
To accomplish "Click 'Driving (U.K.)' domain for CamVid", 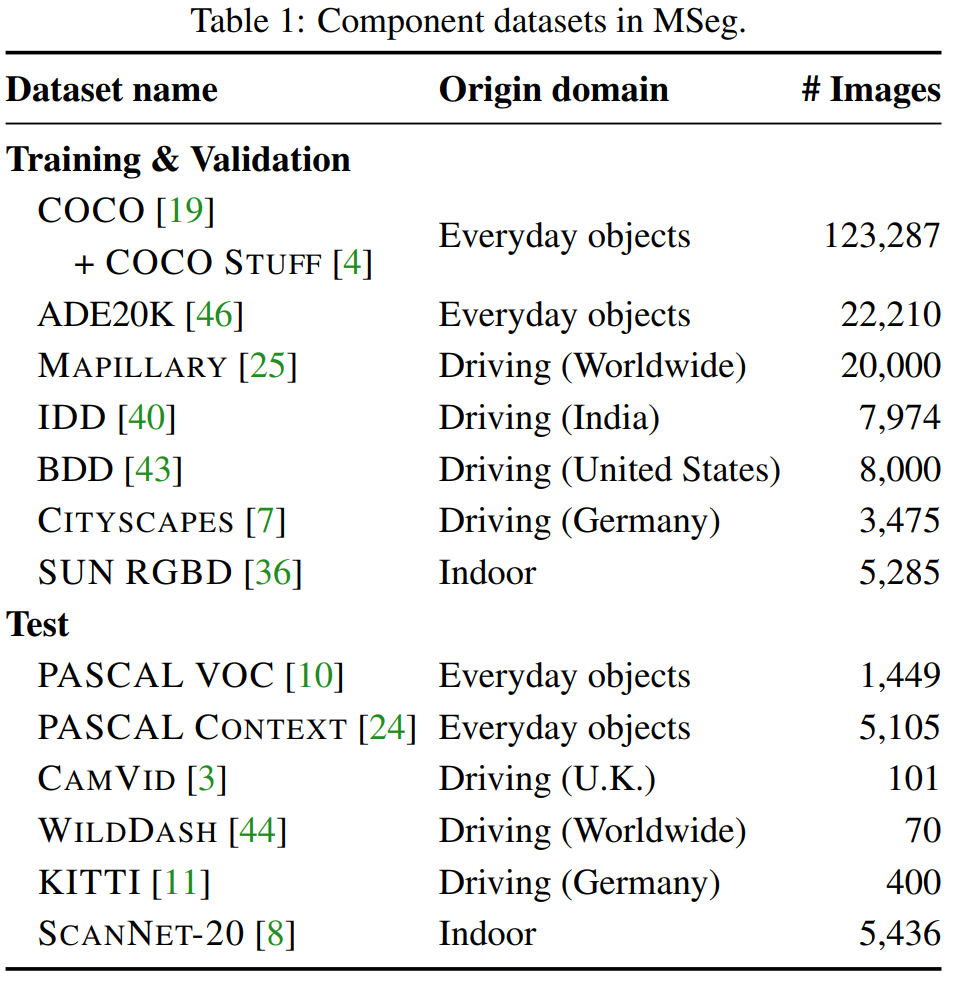I will [547, 780].
